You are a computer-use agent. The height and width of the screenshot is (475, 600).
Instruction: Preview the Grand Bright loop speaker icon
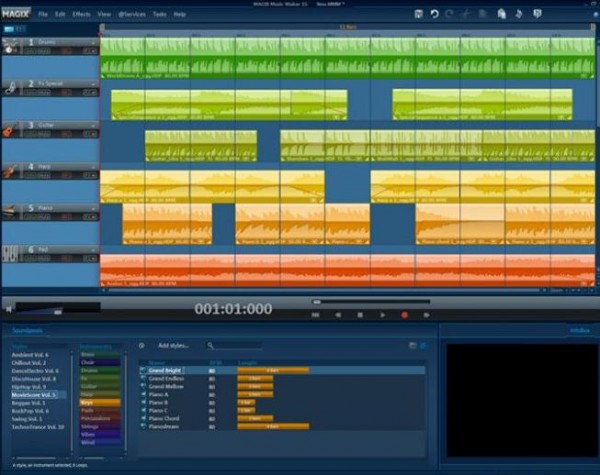[x=143, y=370]
